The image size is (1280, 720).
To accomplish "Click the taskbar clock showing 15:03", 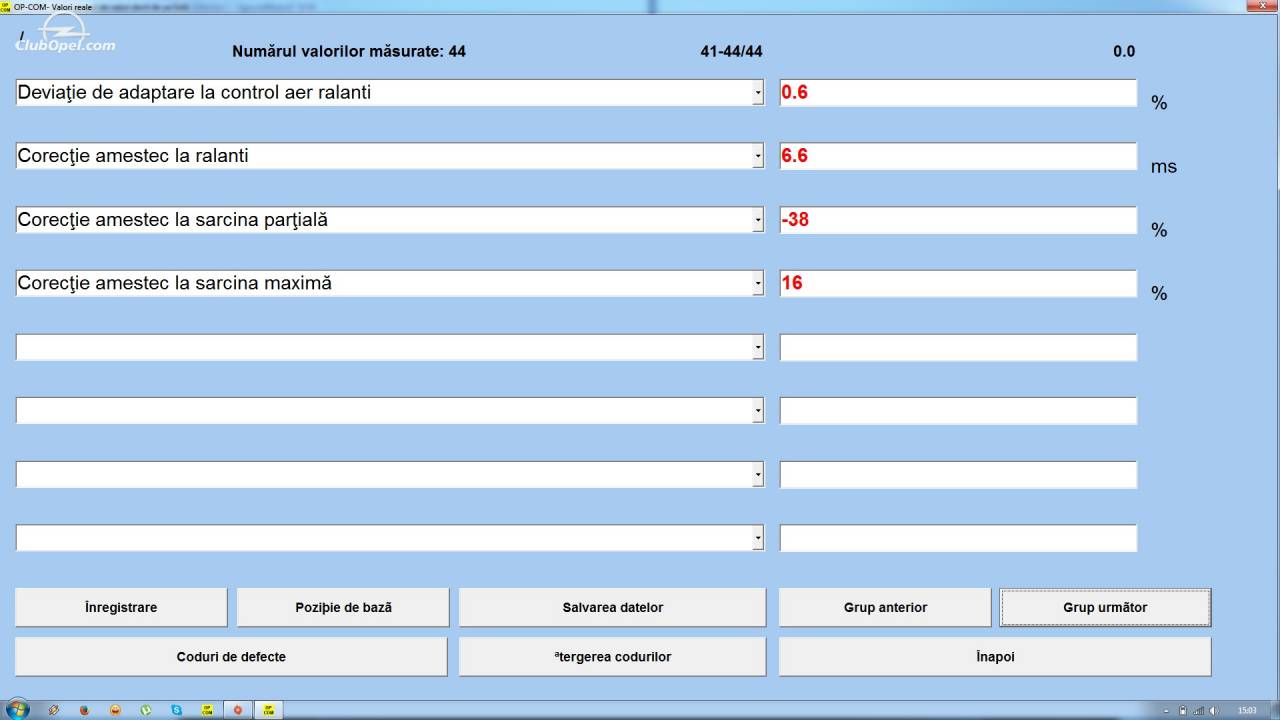I will click(x=1246, y=710).
